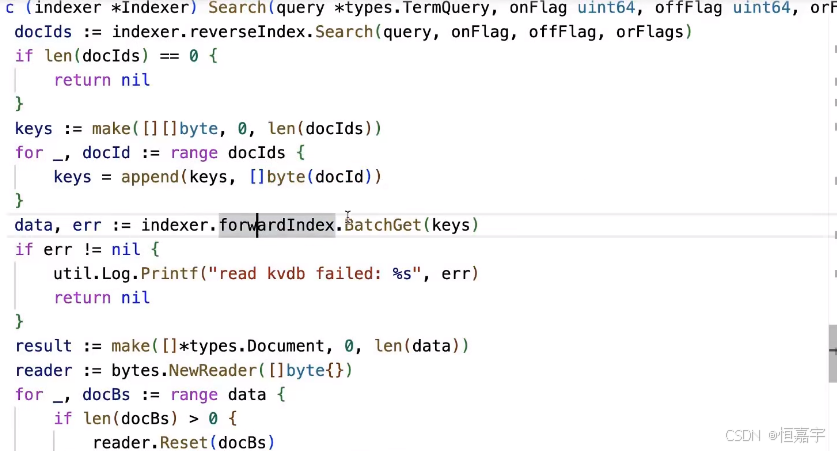The width and height of the screenshot is (837, 451).
Task: Click the Reset call on reader
Action: pos(184,442)
